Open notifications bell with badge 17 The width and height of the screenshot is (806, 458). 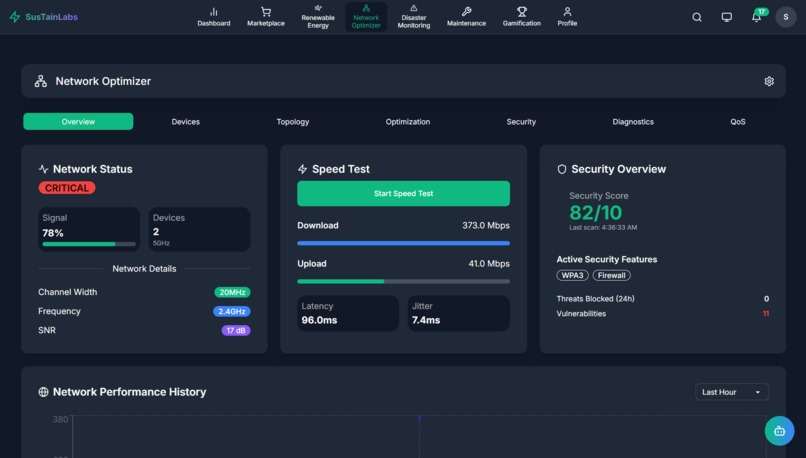coord(757,17)
